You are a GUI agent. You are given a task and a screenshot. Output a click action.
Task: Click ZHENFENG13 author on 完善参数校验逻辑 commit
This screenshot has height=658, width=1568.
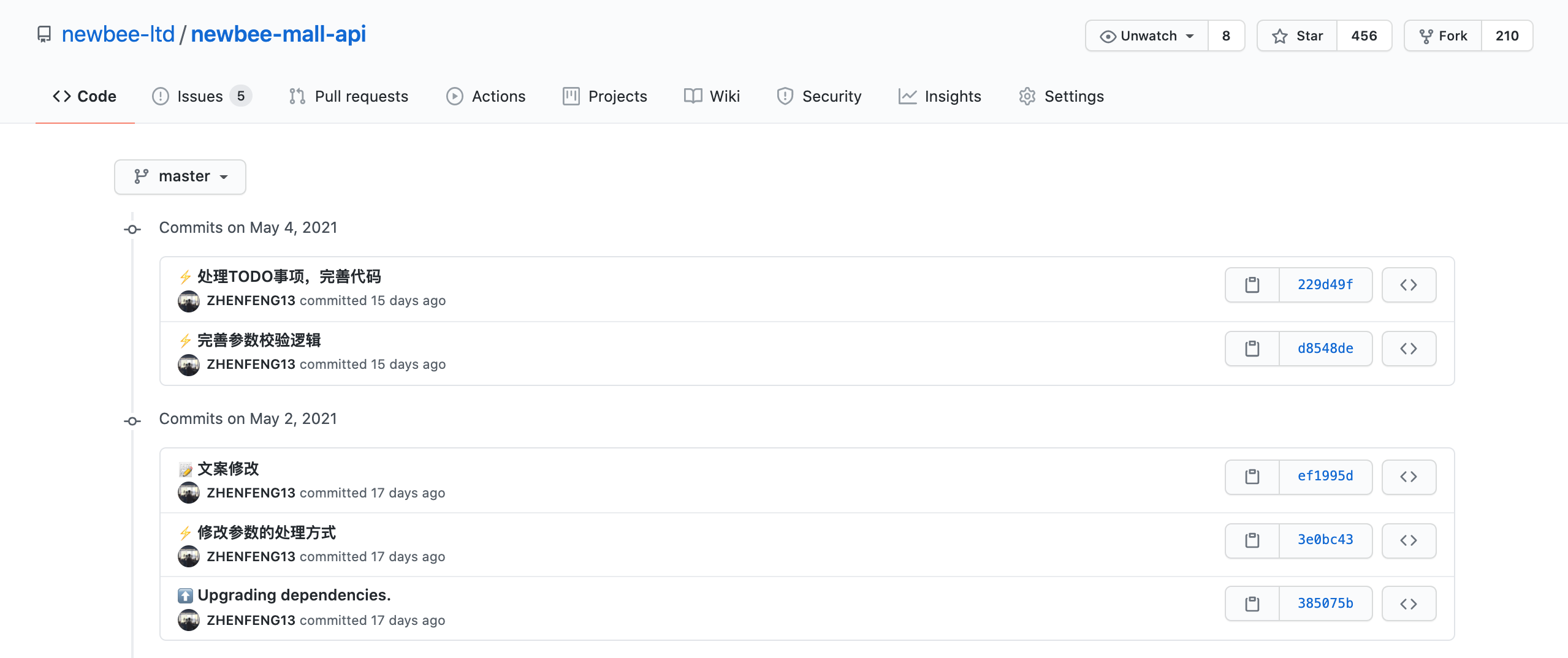coord(251,365)
